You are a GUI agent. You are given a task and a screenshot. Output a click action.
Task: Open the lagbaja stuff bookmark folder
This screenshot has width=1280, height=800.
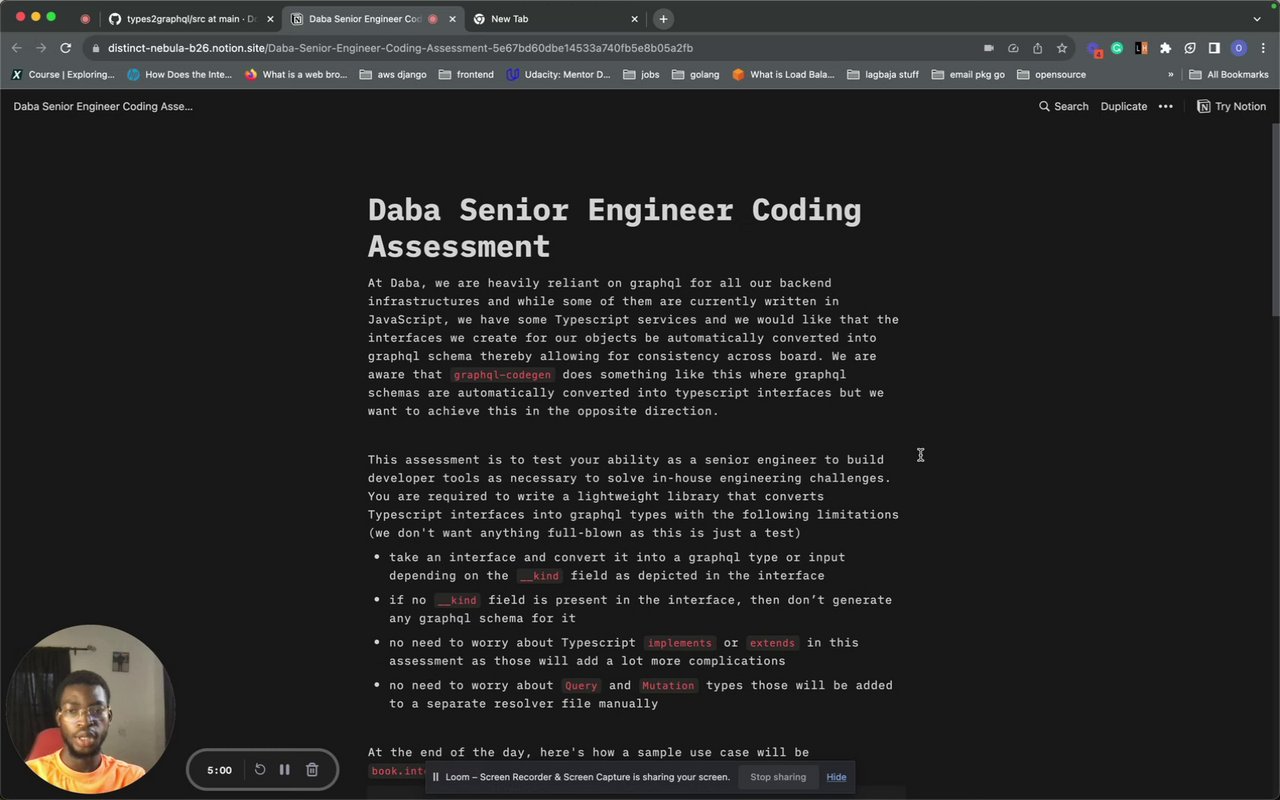pos(883,74)
